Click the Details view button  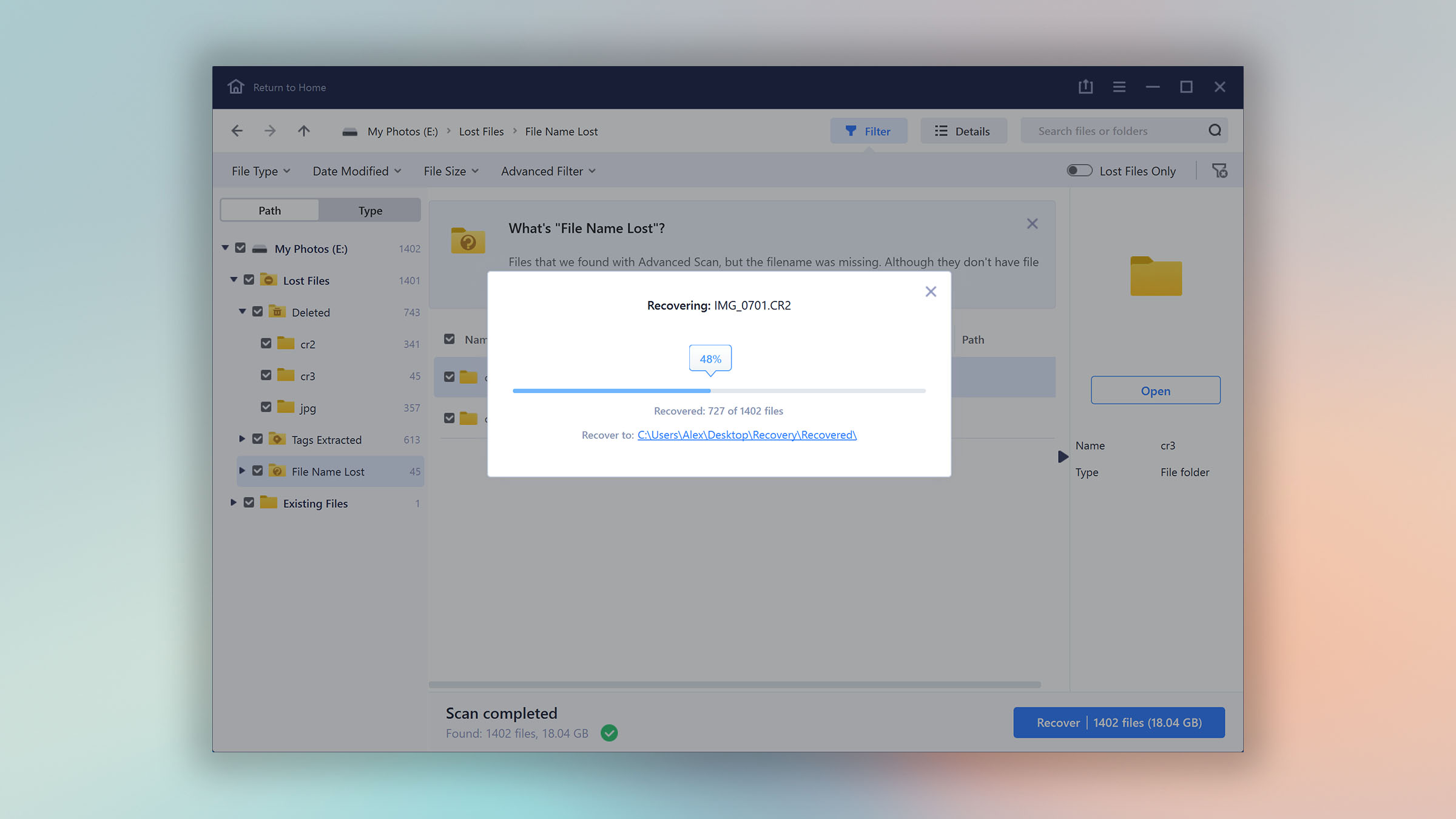pyautogui.click(x=963, y=130)
